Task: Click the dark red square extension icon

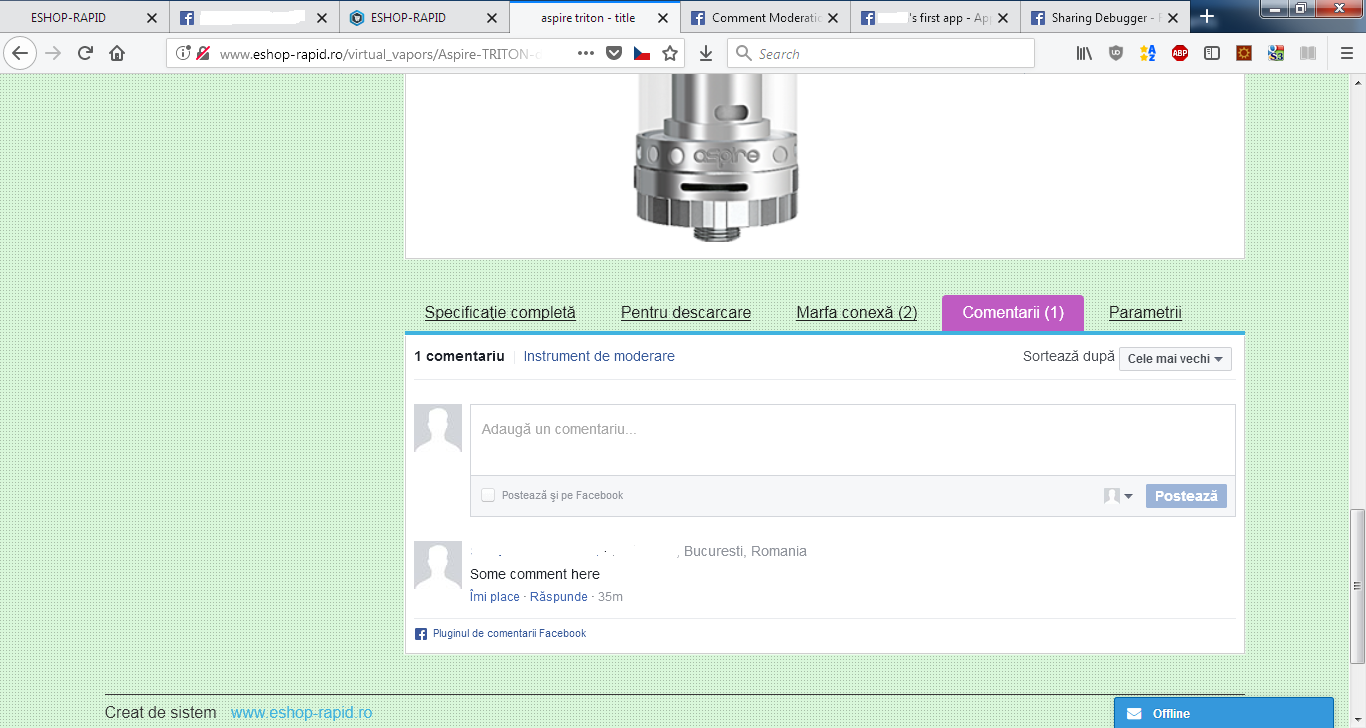Action: [x=1244, y=53]
